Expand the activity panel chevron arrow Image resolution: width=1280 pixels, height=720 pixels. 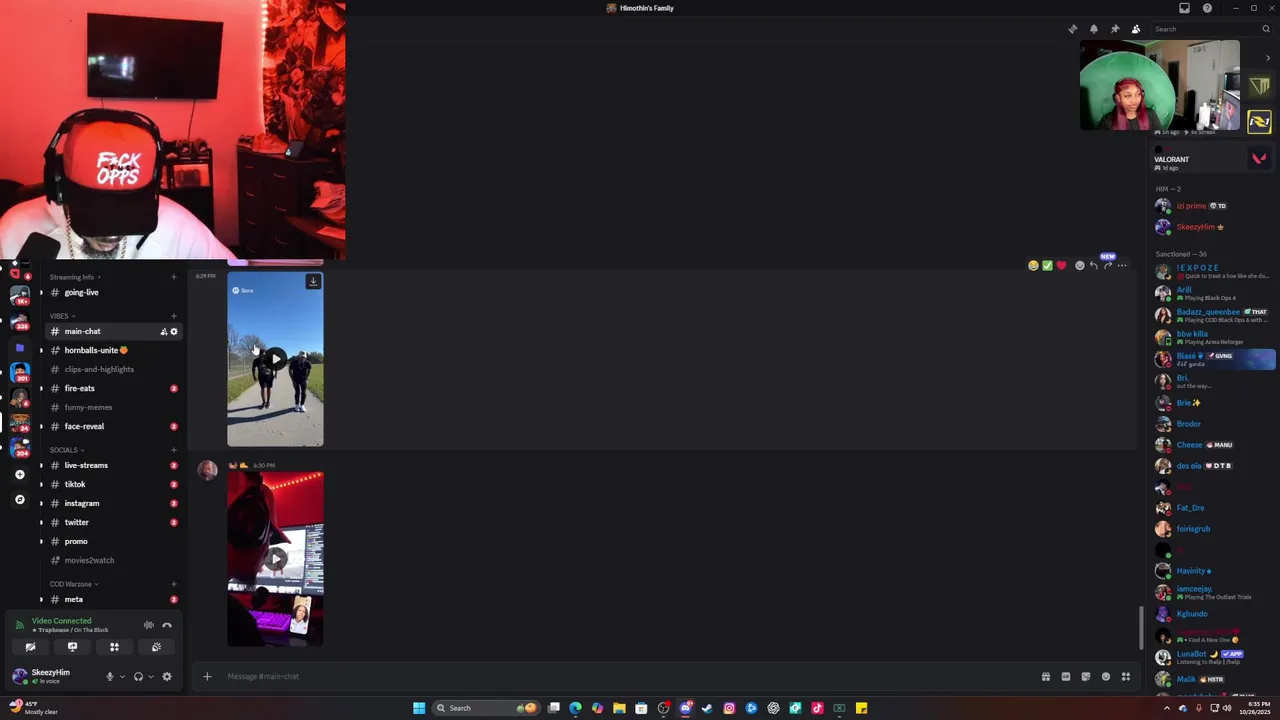click(1268, 58)
